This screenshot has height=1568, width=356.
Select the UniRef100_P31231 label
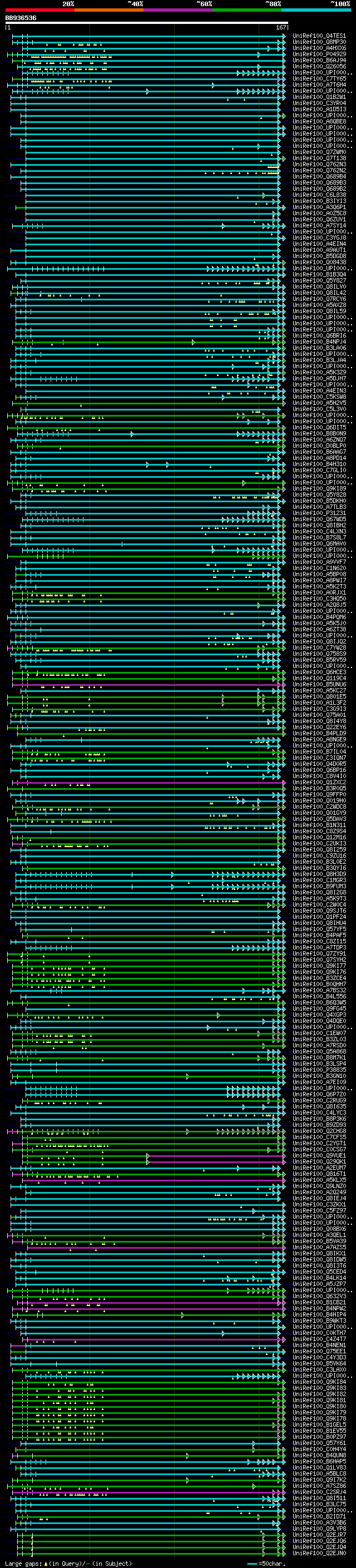click(319, 513)
